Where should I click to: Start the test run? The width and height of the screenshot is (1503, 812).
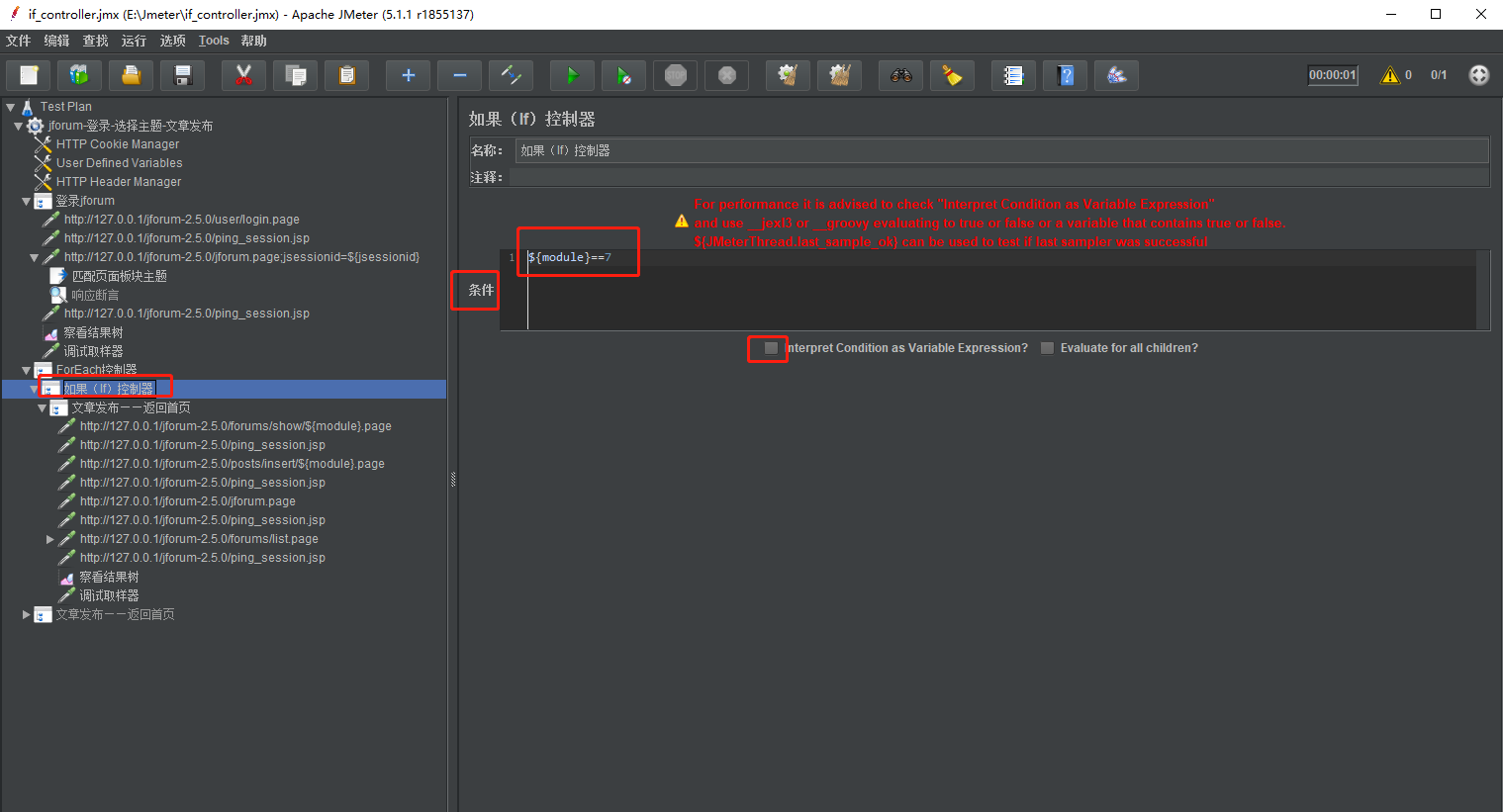(572, 75)
